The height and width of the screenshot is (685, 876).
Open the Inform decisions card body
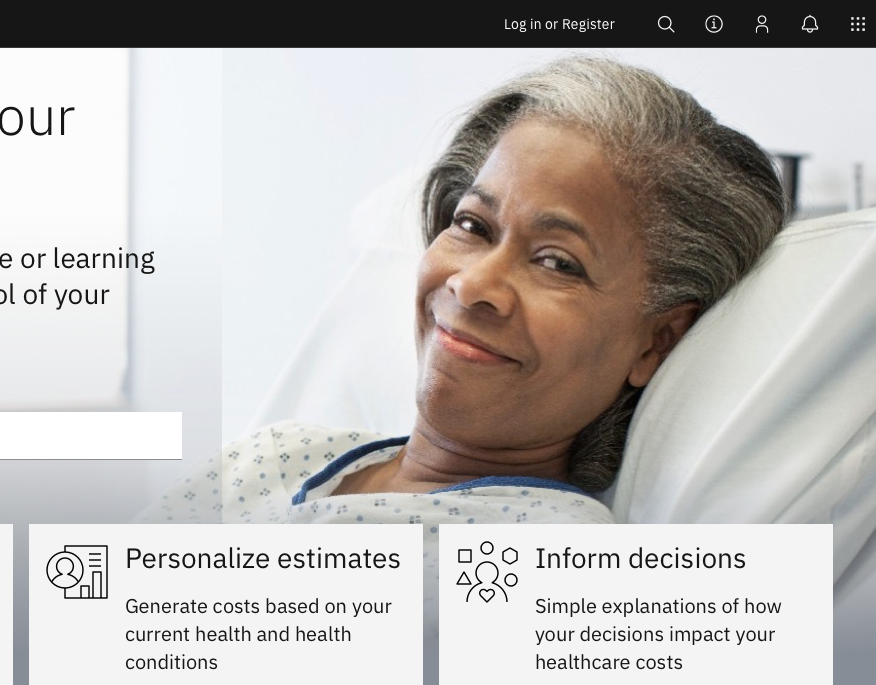click(636, 605)
